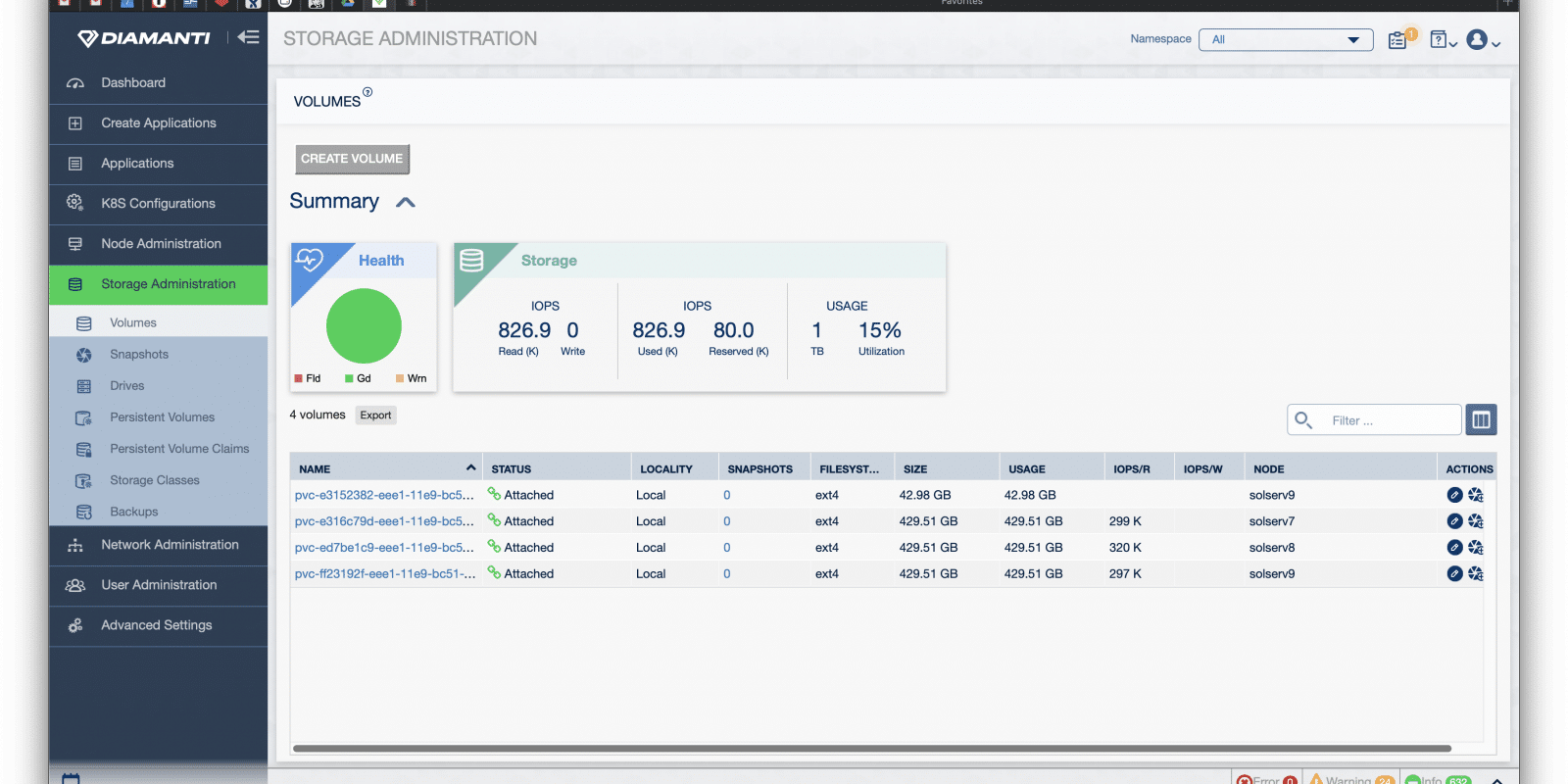Collapse the sidebar with the hamburger arrow icon
The height and width of the screenshot is (784, 1568).
248,37
